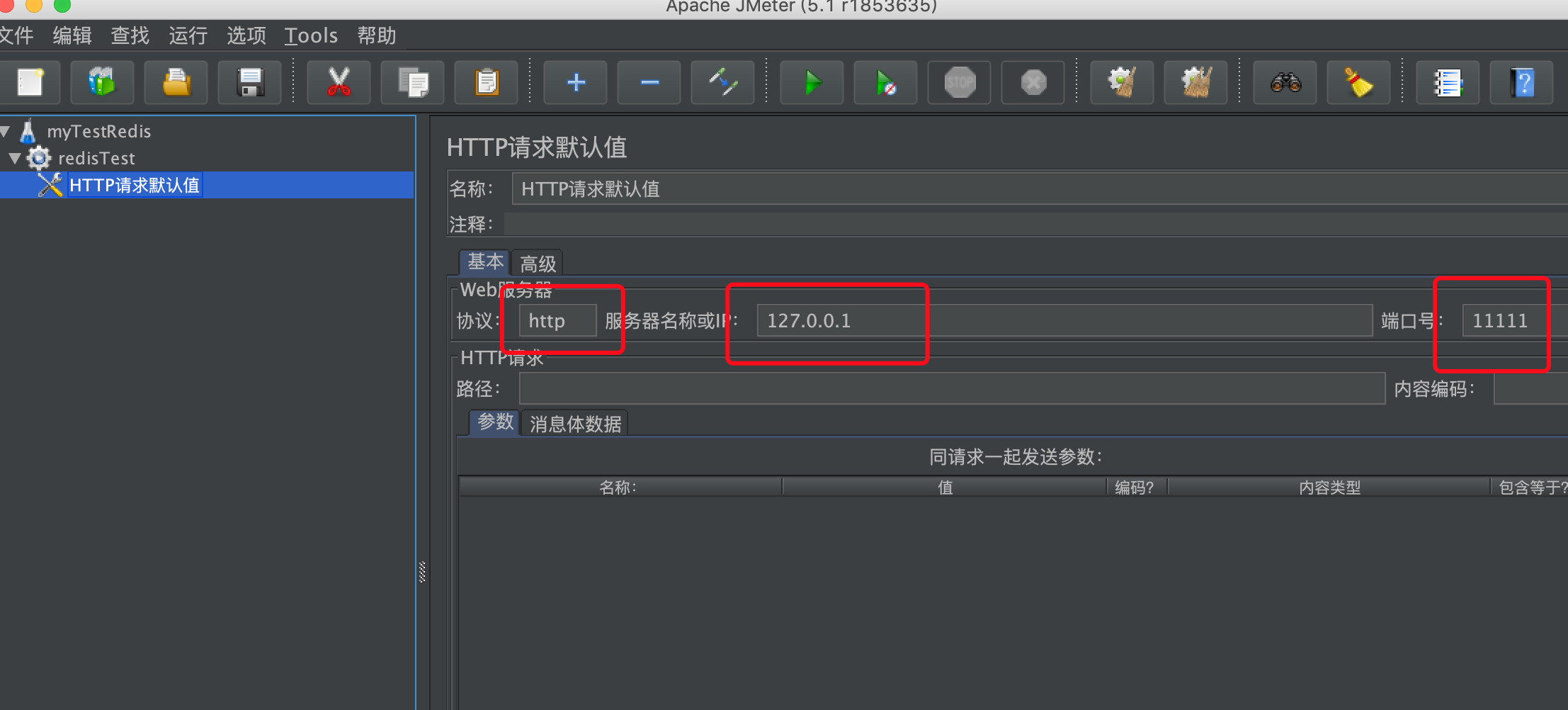This screenshot has height=710, width=1568.
Task: Click the Shutdown gray X icon
Action: point(1033,83)
